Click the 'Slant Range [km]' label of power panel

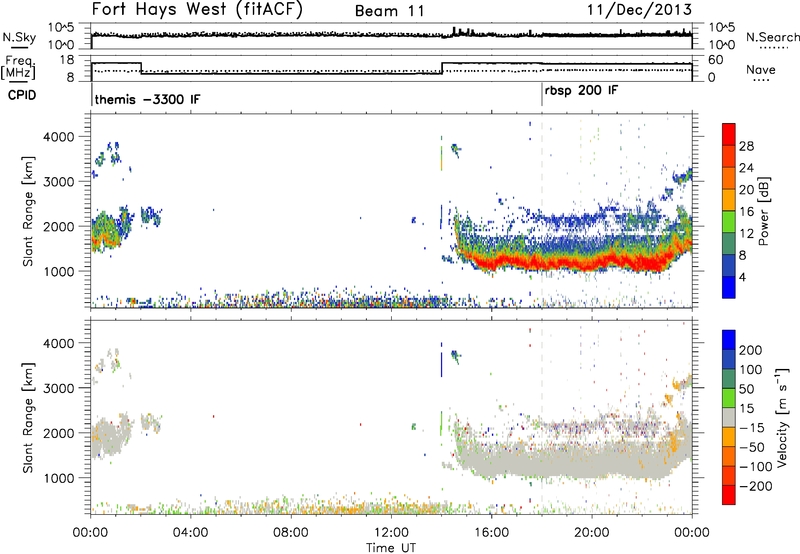click(x=28, y=211)
